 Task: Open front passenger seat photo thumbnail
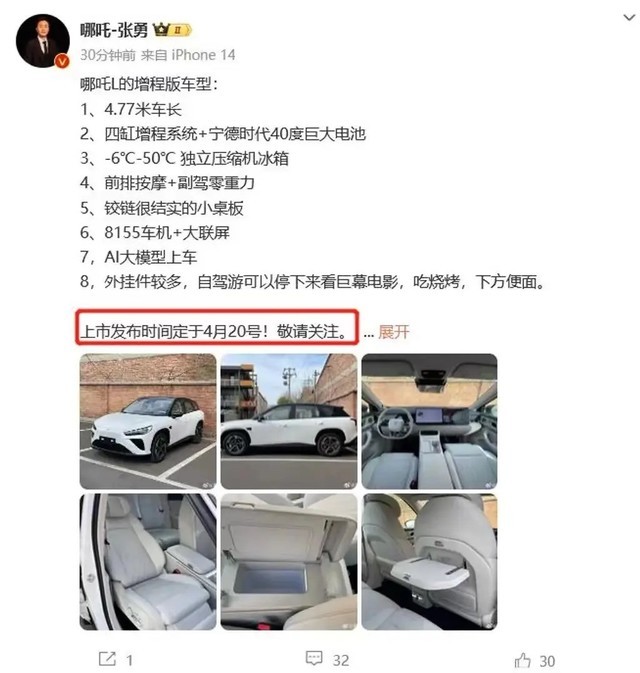click(x=148, y=561)
